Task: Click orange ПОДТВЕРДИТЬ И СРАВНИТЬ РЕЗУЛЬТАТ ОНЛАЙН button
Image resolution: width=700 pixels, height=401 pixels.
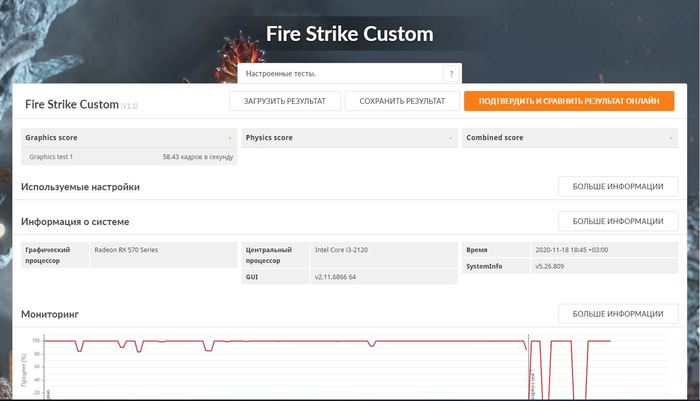Action: 569,101
